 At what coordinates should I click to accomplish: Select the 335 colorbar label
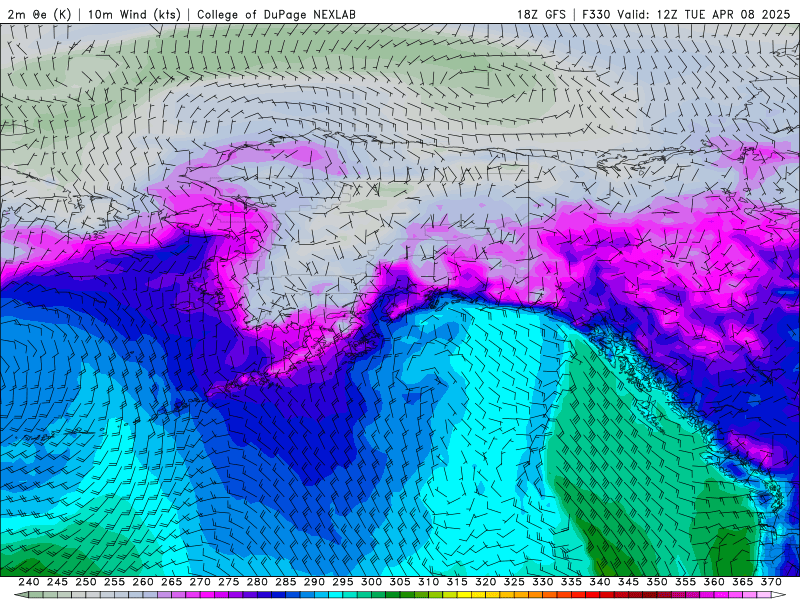pos(571,582)
